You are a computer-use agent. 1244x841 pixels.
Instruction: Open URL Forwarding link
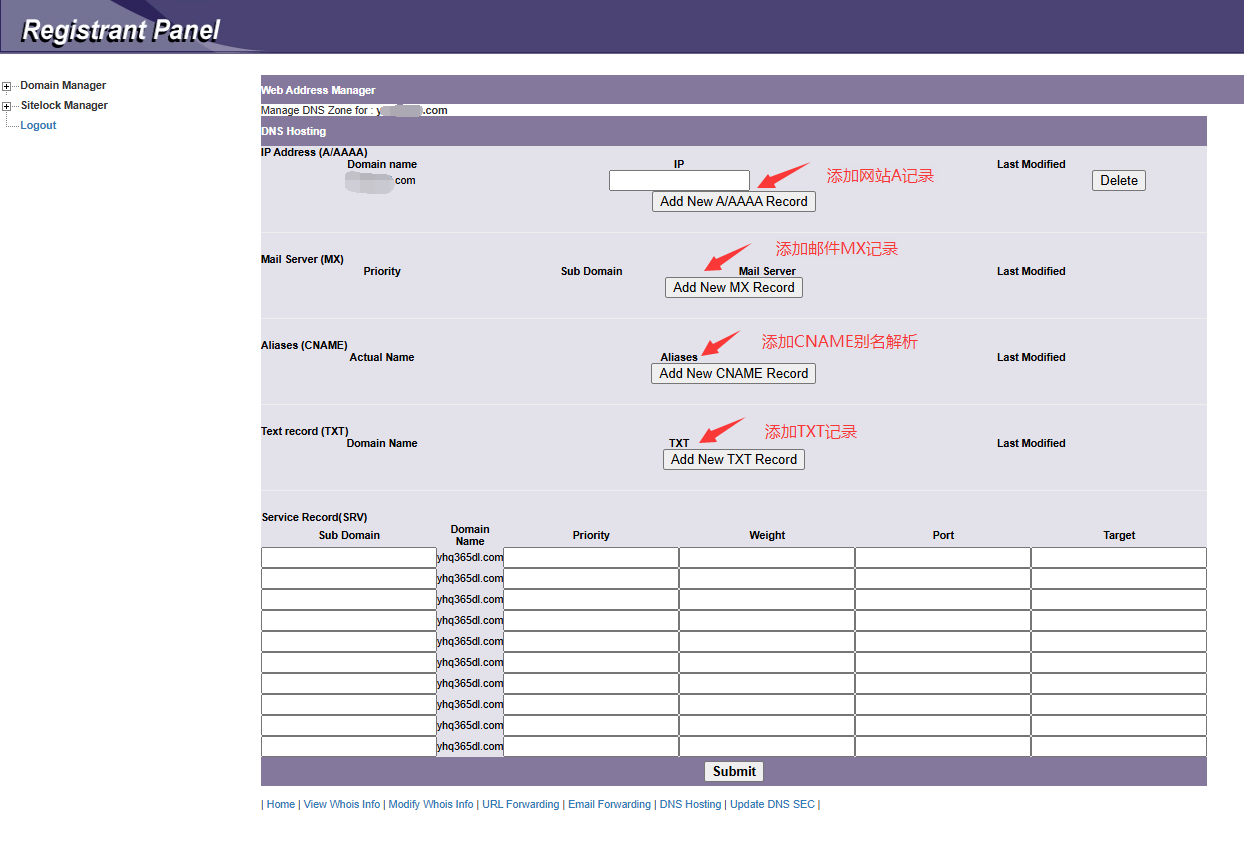click(520, 805)
